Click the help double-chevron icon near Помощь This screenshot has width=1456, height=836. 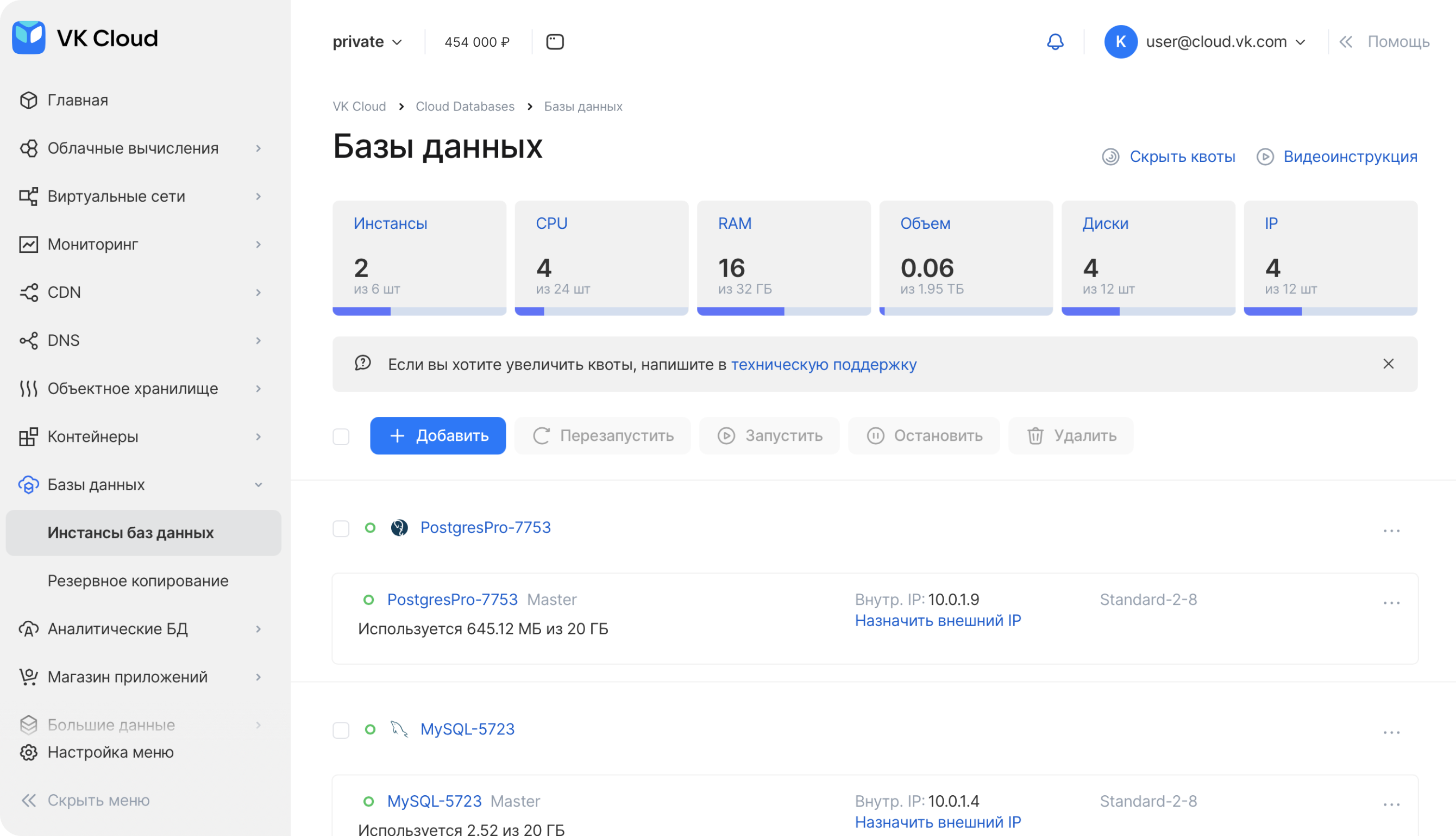(x=1346, y=41)
